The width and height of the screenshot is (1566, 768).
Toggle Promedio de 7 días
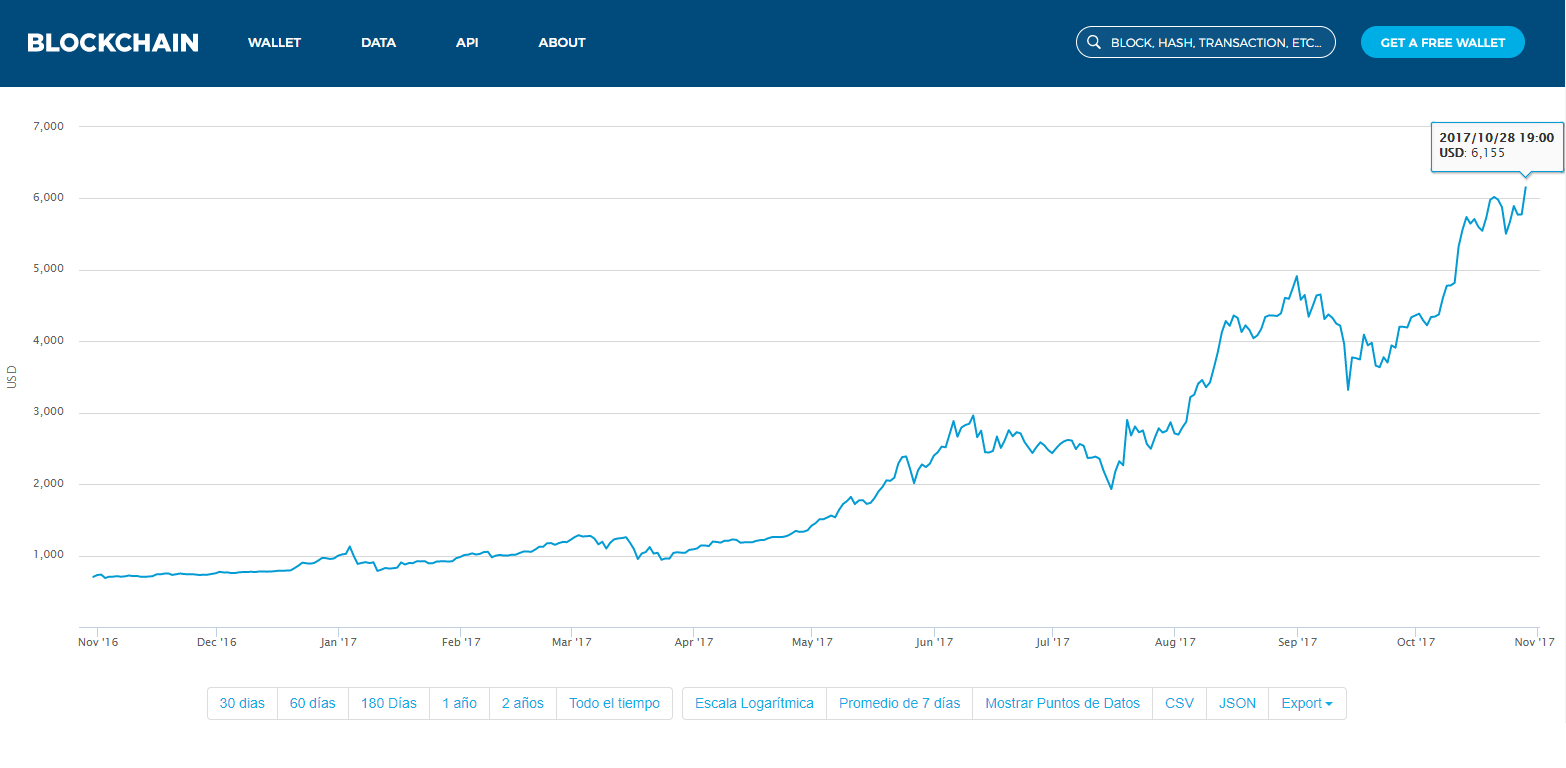click(x=899, y=703)
